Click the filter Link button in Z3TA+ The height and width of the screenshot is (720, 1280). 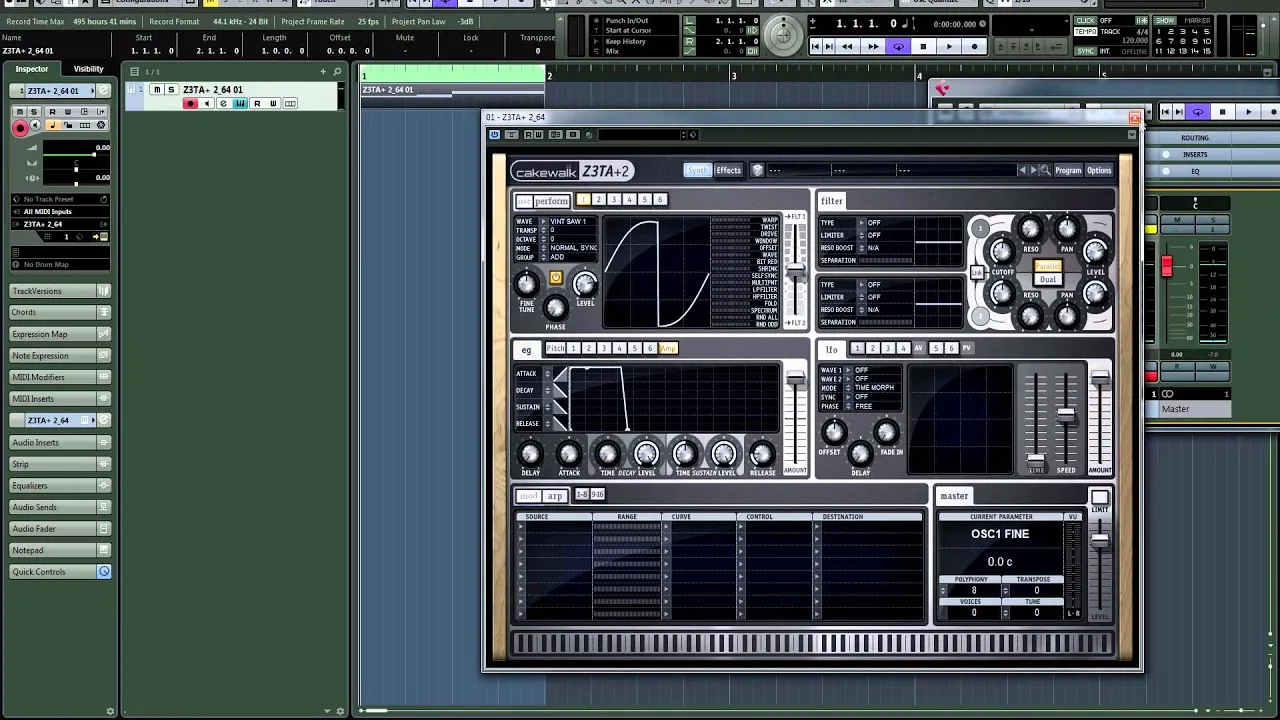point(977,272)
